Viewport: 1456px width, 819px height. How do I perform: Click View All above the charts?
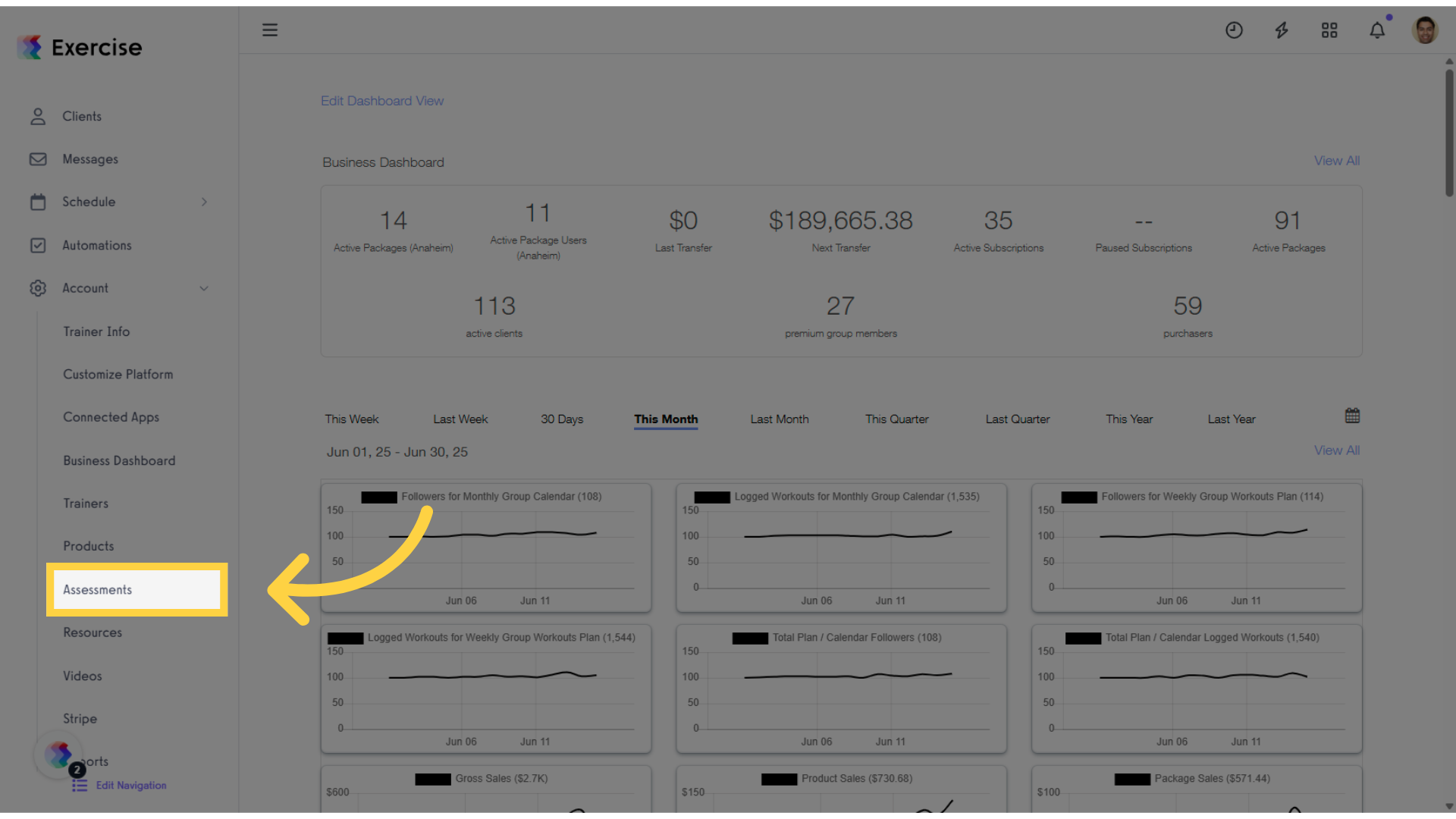[x=1337, y=450]
